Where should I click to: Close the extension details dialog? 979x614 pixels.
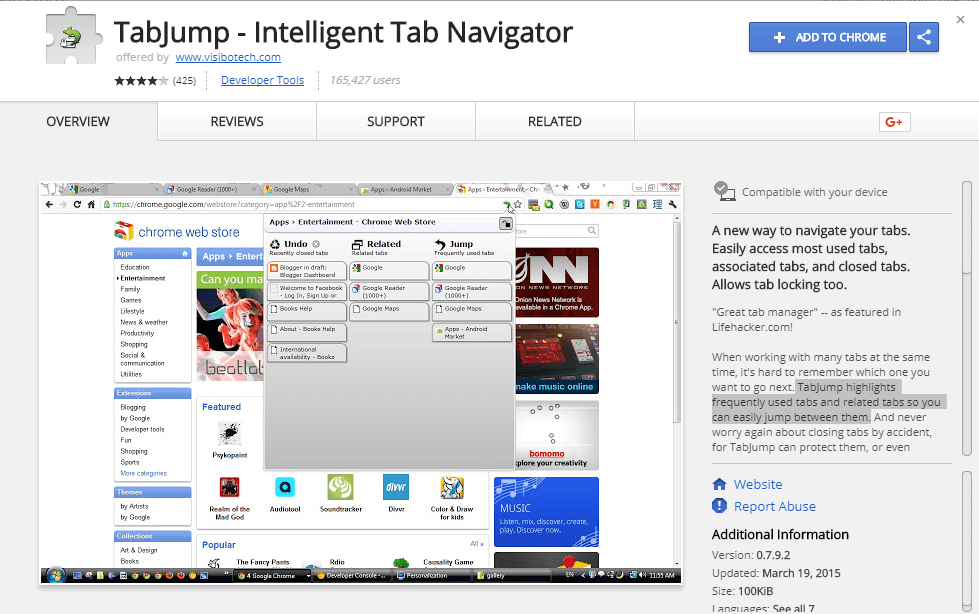(x=960, y=20)
